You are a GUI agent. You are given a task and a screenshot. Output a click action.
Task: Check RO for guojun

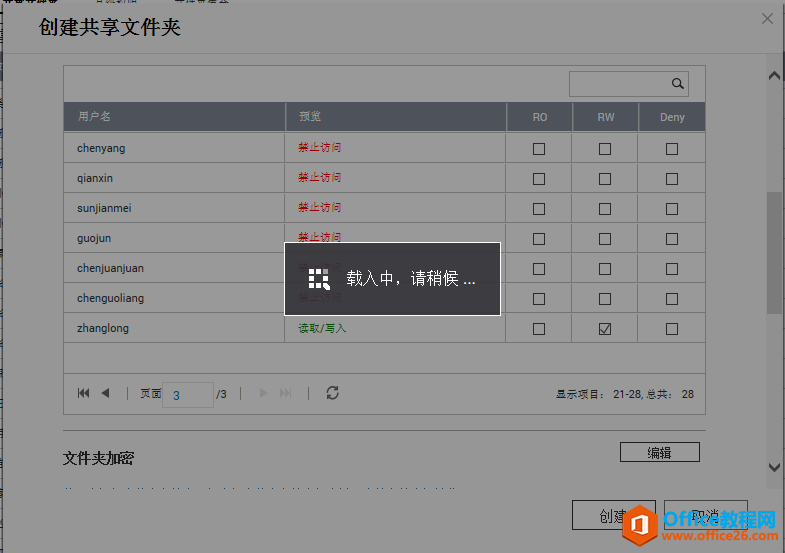[539, 239]
